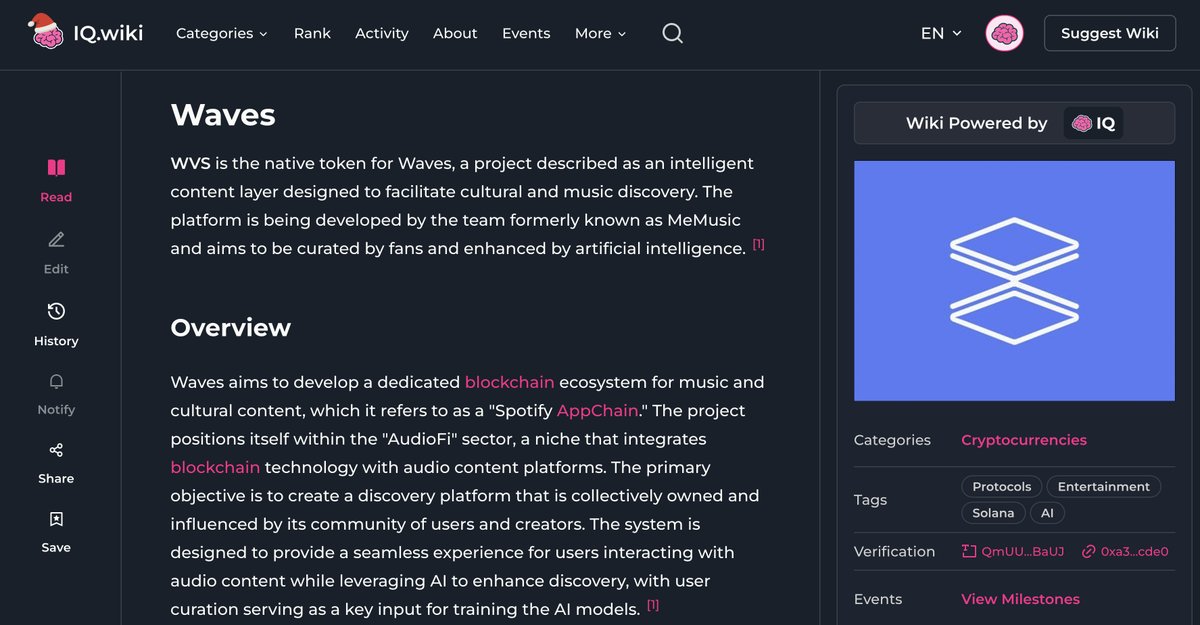The width and height of the screenshot is (1200, 625).
Task: Click the IQ.wiki site name text
Action: pyautogui.click(x=108, y=33)
